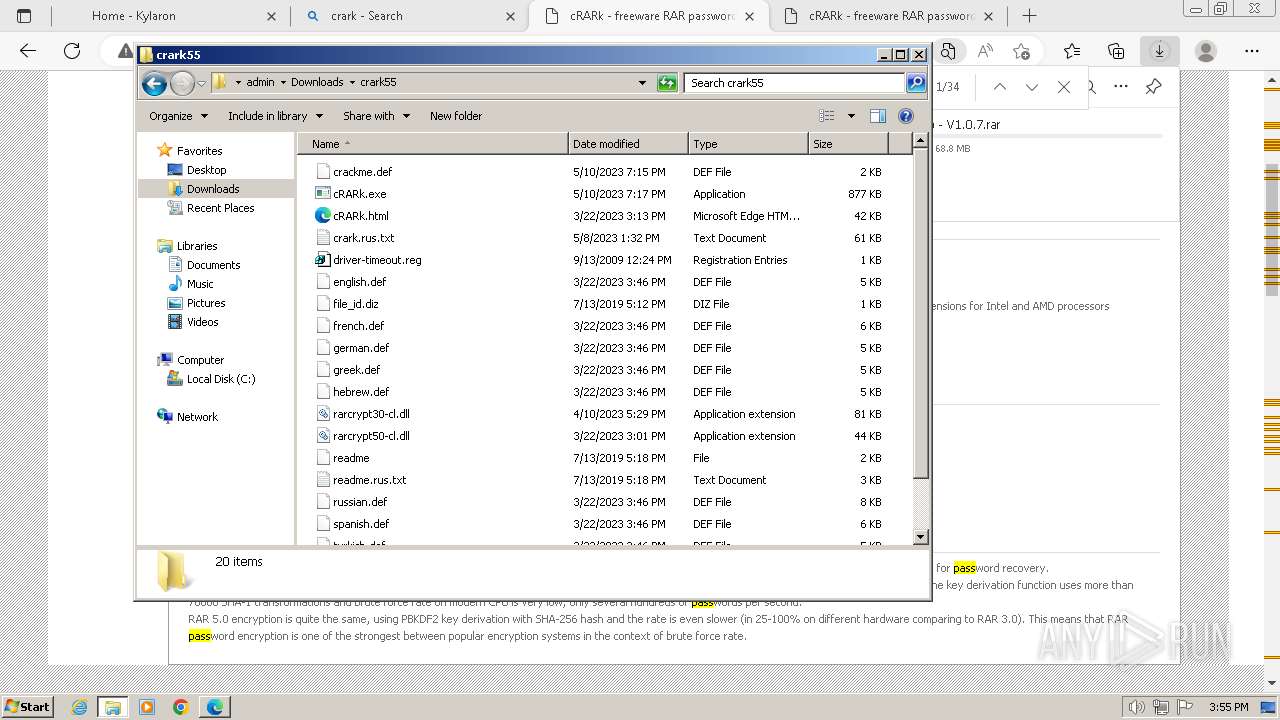Go to next find result in Edge
Image resolution: width=1280 pixels, height=720 pixels.
click(x=1032, y=87)
